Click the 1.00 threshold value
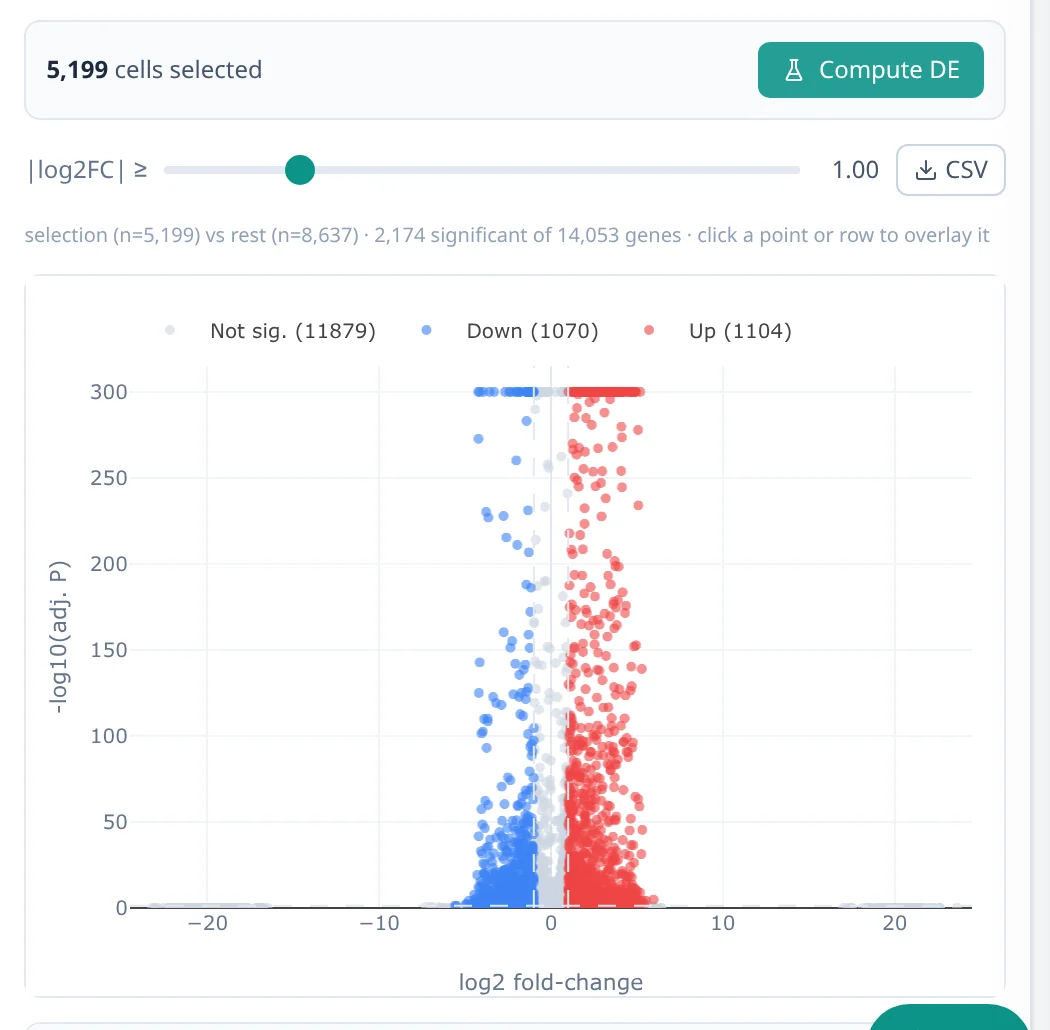The height and width of the screenshot is (1030, 1050). click(x=855, y=170)
